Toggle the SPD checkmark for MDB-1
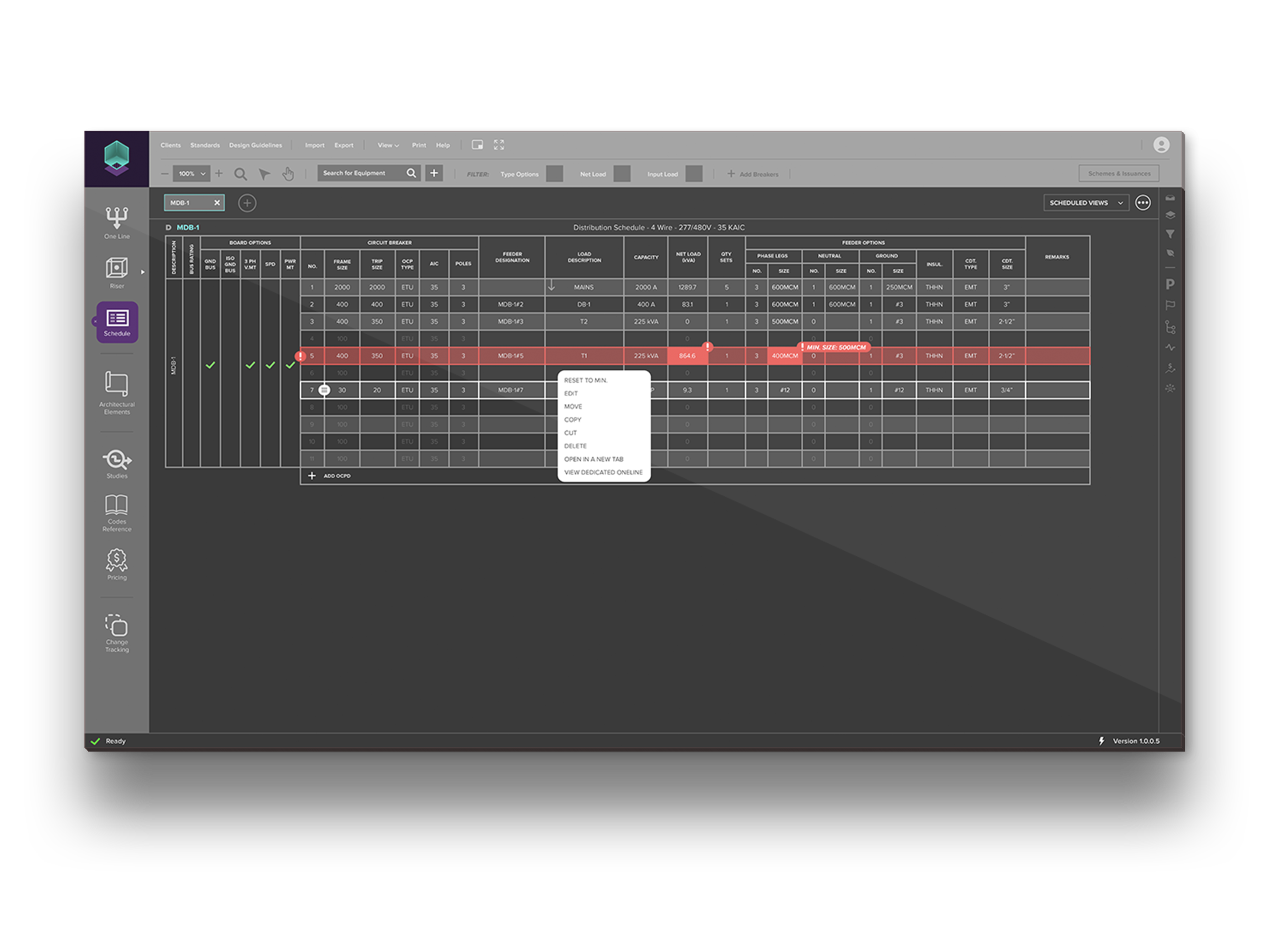Screen dimensions: 1270x952 coord(270,365)
